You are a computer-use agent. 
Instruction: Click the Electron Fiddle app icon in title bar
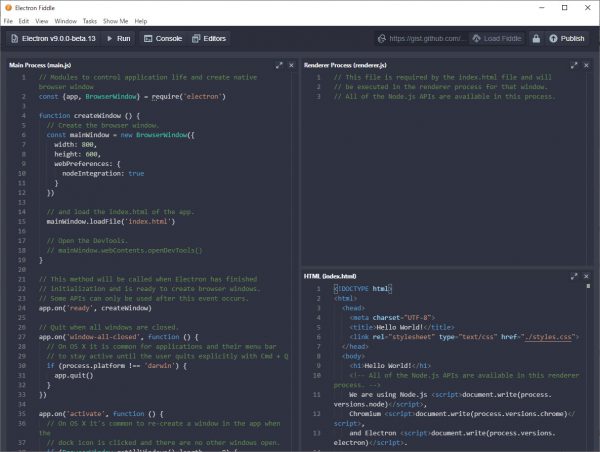click(8, 8)
